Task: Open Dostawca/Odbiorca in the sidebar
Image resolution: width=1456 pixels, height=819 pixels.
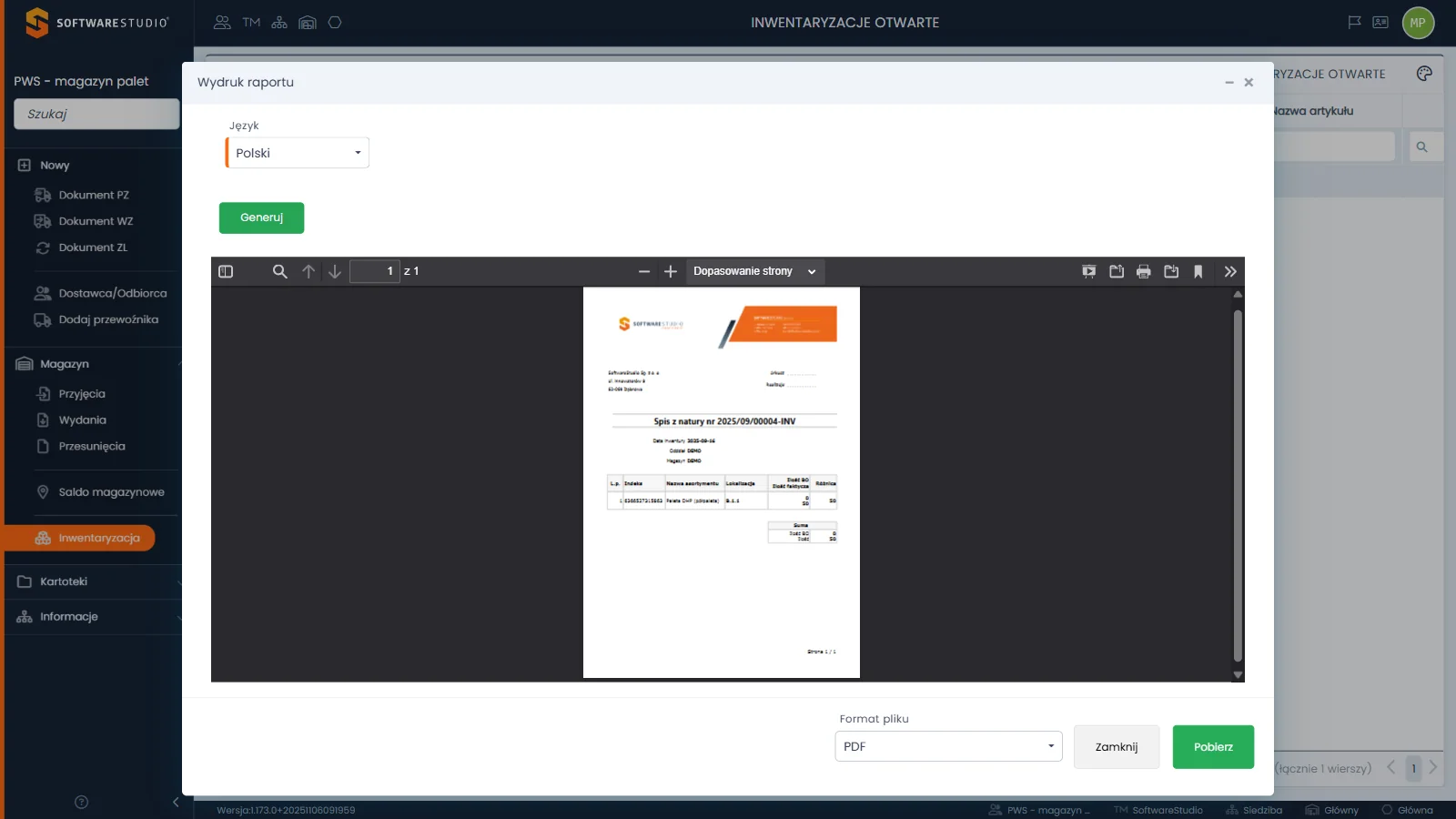Action: point(100,293)
